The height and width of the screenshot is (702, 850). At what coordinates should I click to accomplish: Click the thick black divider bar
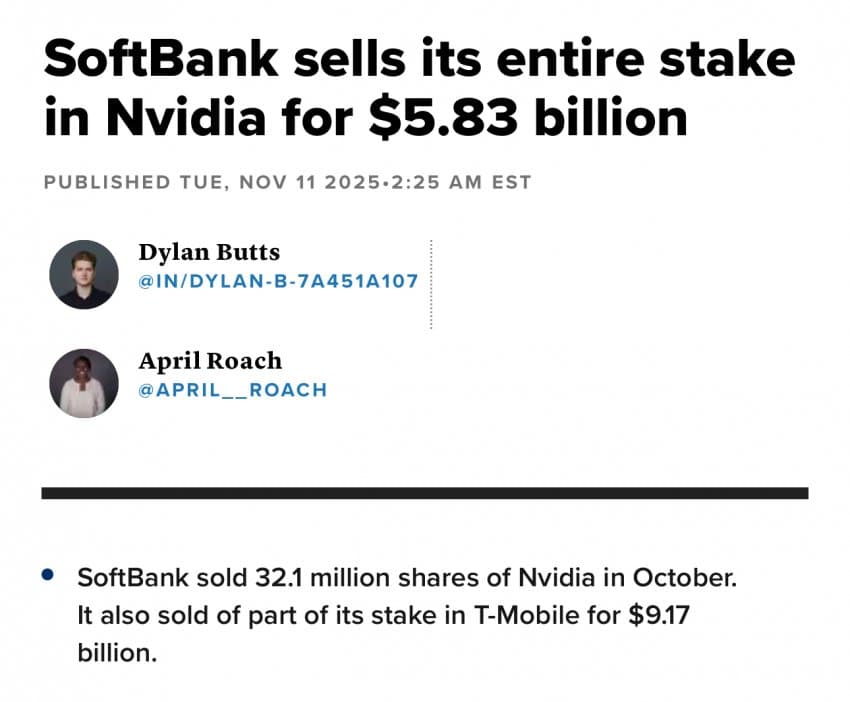click(x=424, y=493)
